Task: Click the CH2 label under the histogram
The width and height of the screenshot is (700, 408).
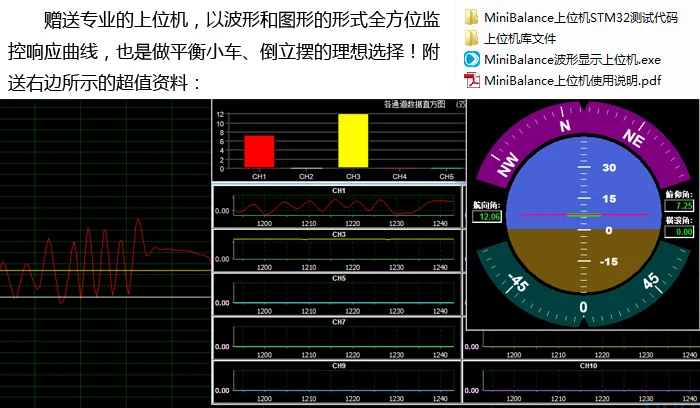Action: click(x=306, y=176)
